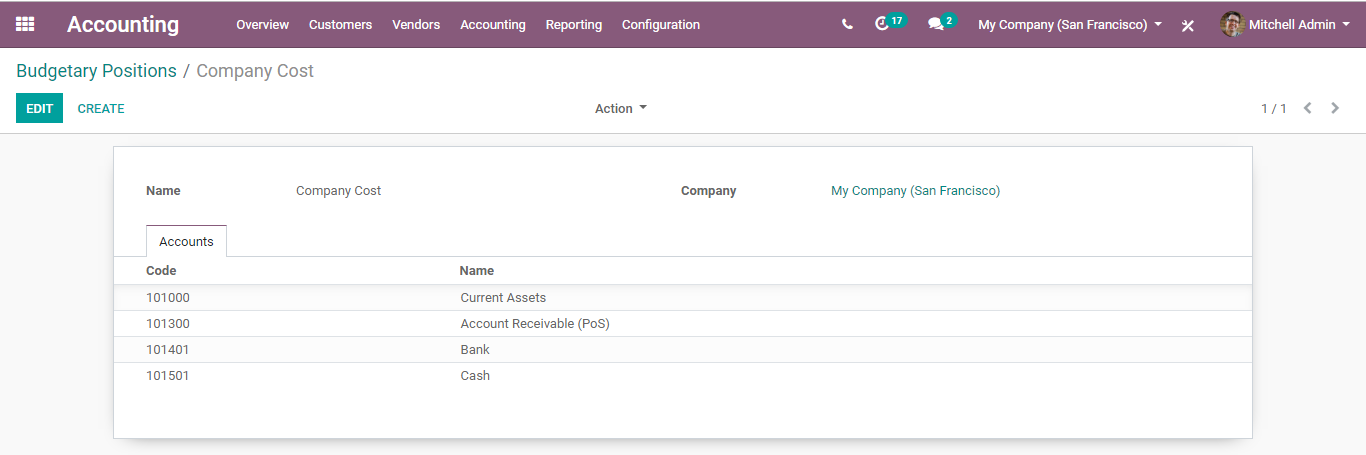Click the CREATE button
The width and height of the screenshot is (1366, 455).
tap(101, 108)
